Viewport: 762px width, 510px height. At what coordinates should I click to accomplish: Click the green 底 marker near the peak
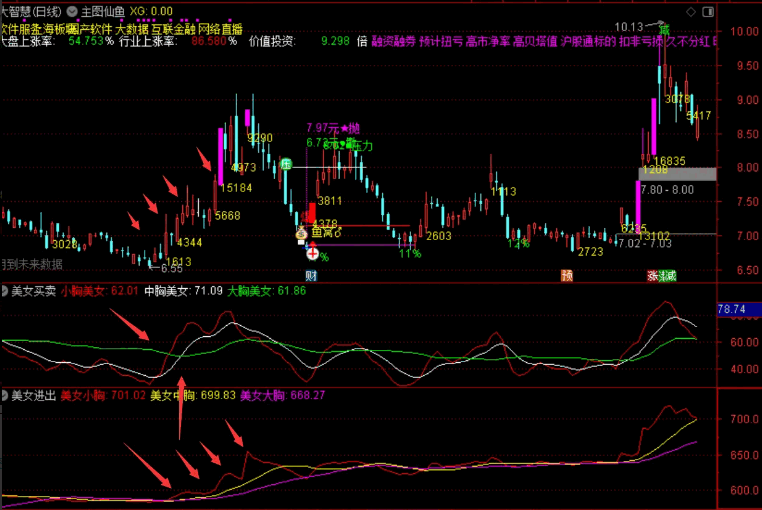click(664, 30)
